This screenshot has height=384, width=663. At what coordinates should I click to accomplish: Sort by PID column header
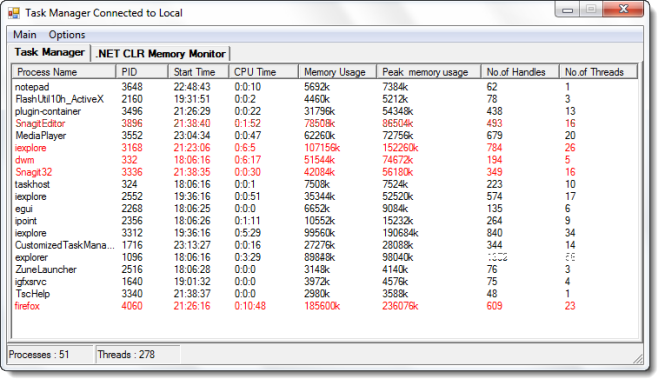[x=142, y=72]
